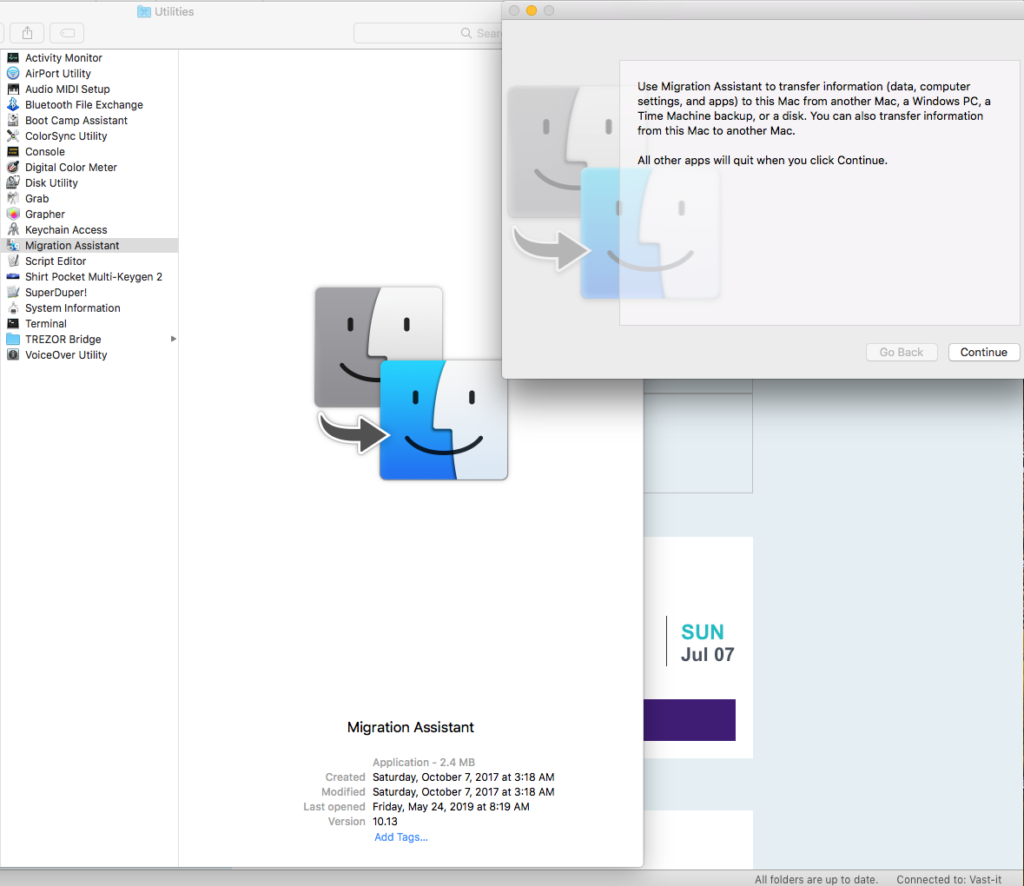
Task: Click the Keychain Access icon
Action: click(x=13, y=230)
